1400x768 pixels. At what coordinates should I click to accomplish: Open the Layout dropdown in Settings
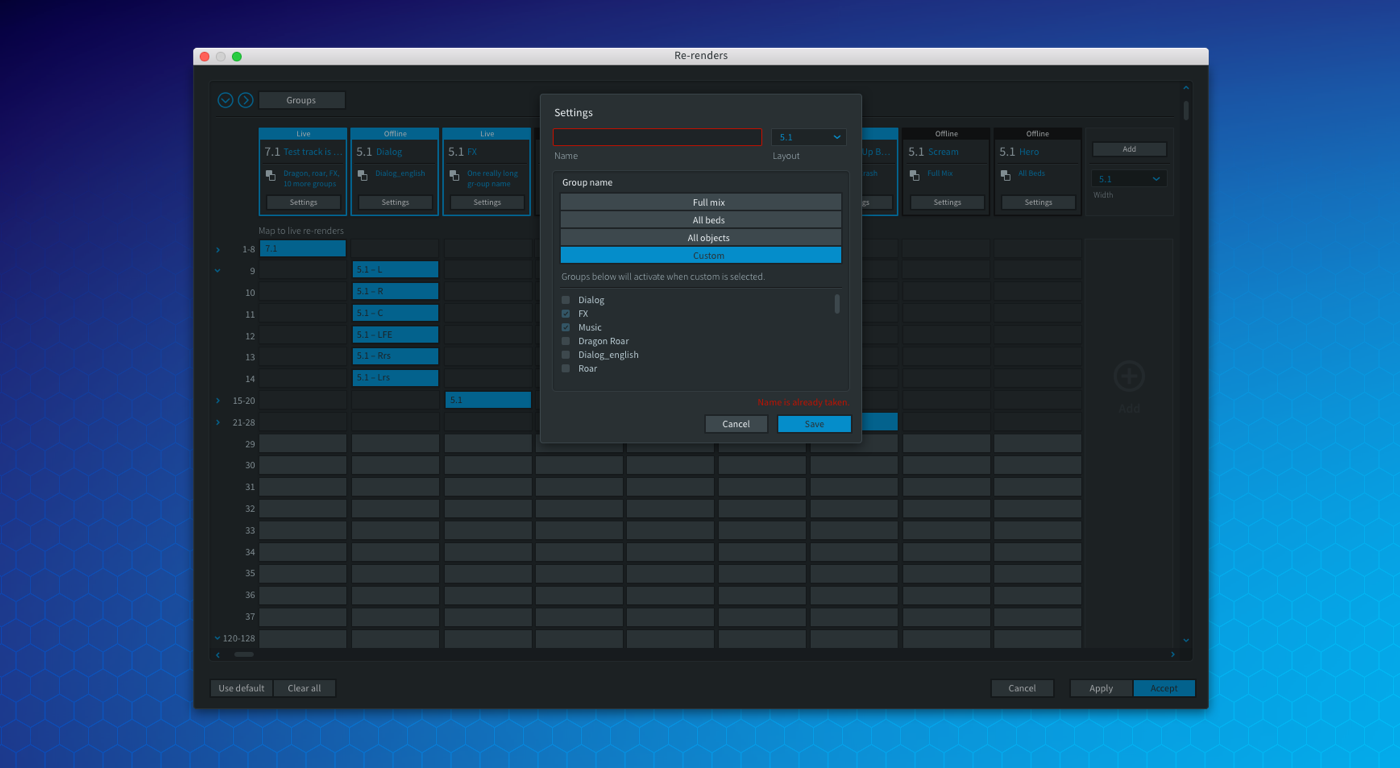809,137
